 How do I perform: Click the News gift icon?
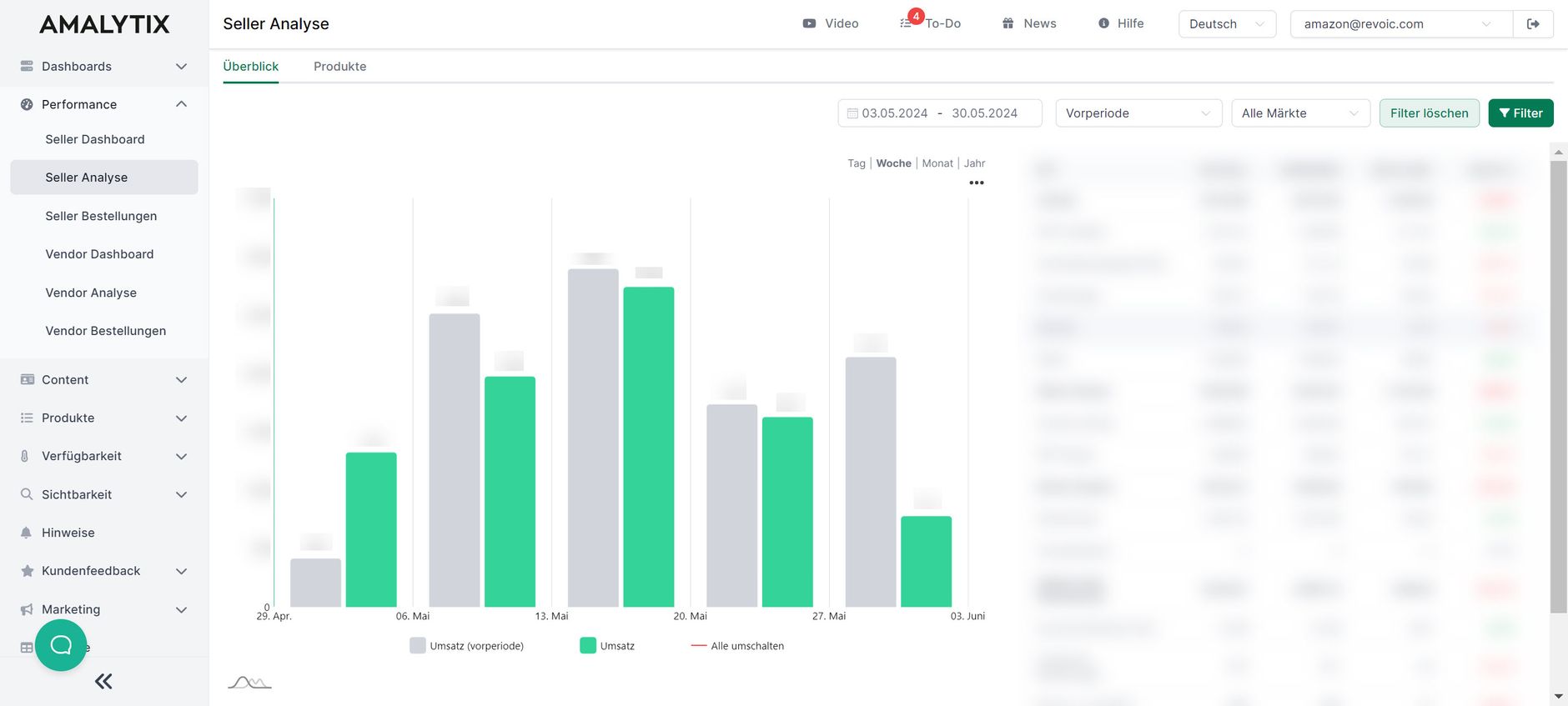1008,23
